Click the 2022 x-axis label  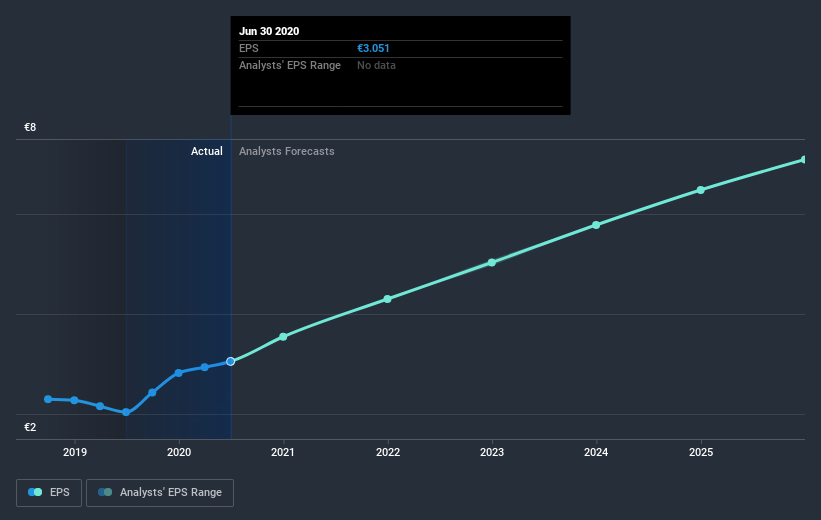point(388,452)
